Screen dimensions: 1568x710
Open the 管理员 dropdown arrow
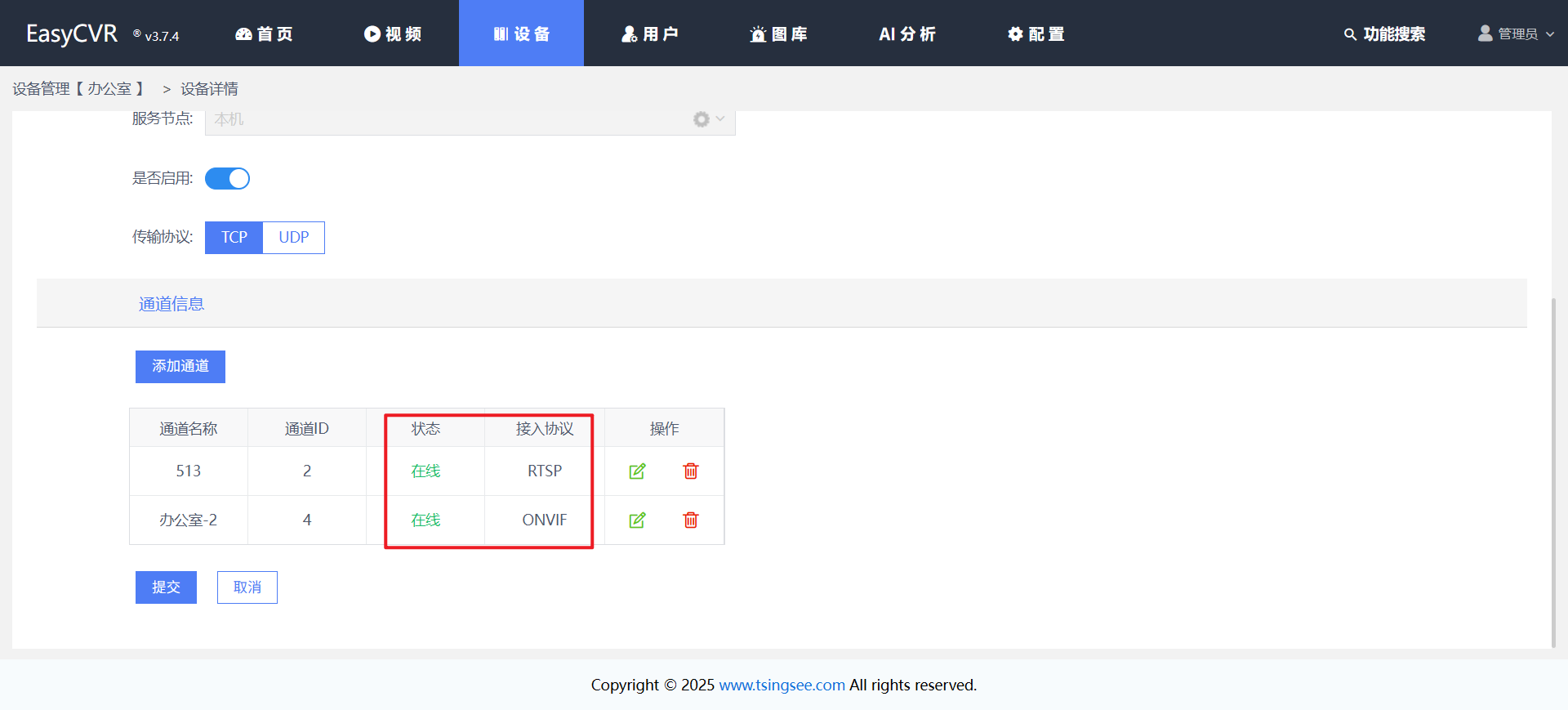(1550, 34)
